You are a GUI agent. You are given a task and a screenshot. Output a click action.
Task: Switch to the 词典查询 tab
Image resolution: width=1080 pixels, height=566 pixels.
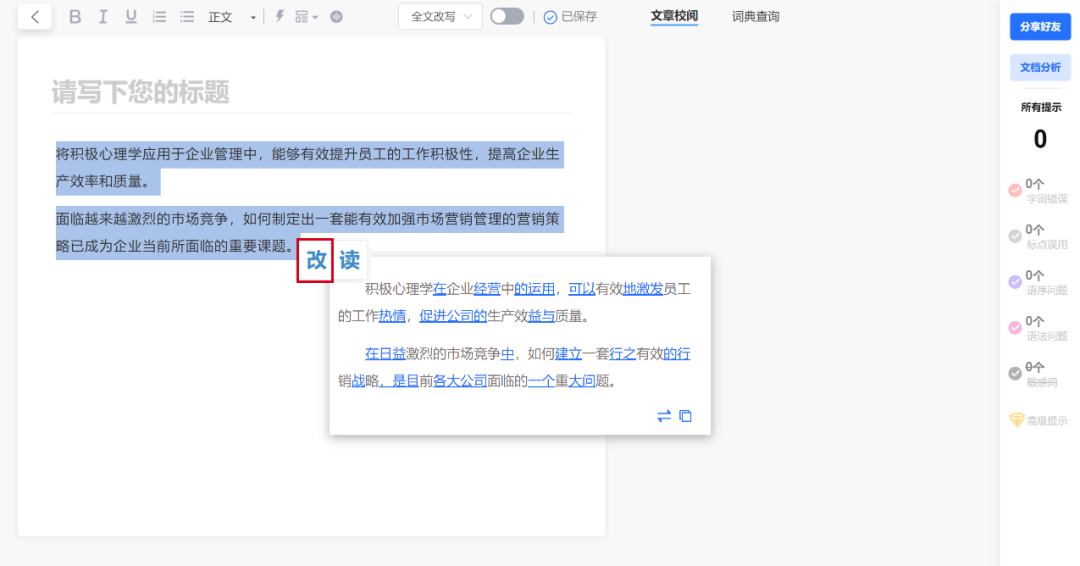(755, 17)
